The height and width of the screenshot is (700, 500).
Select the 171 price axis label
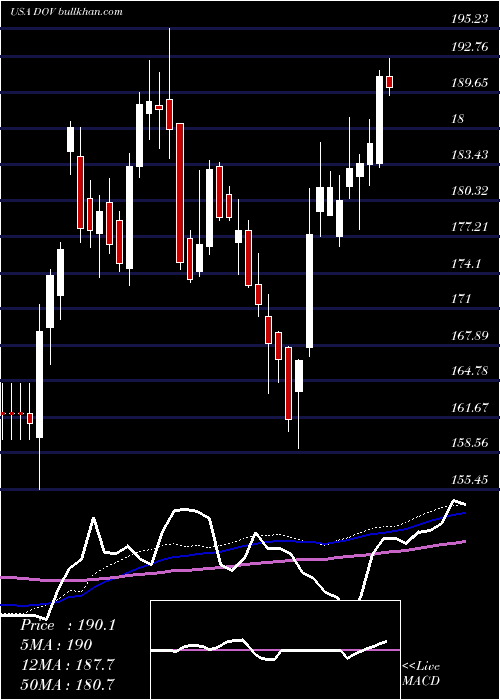coord(461,299)
